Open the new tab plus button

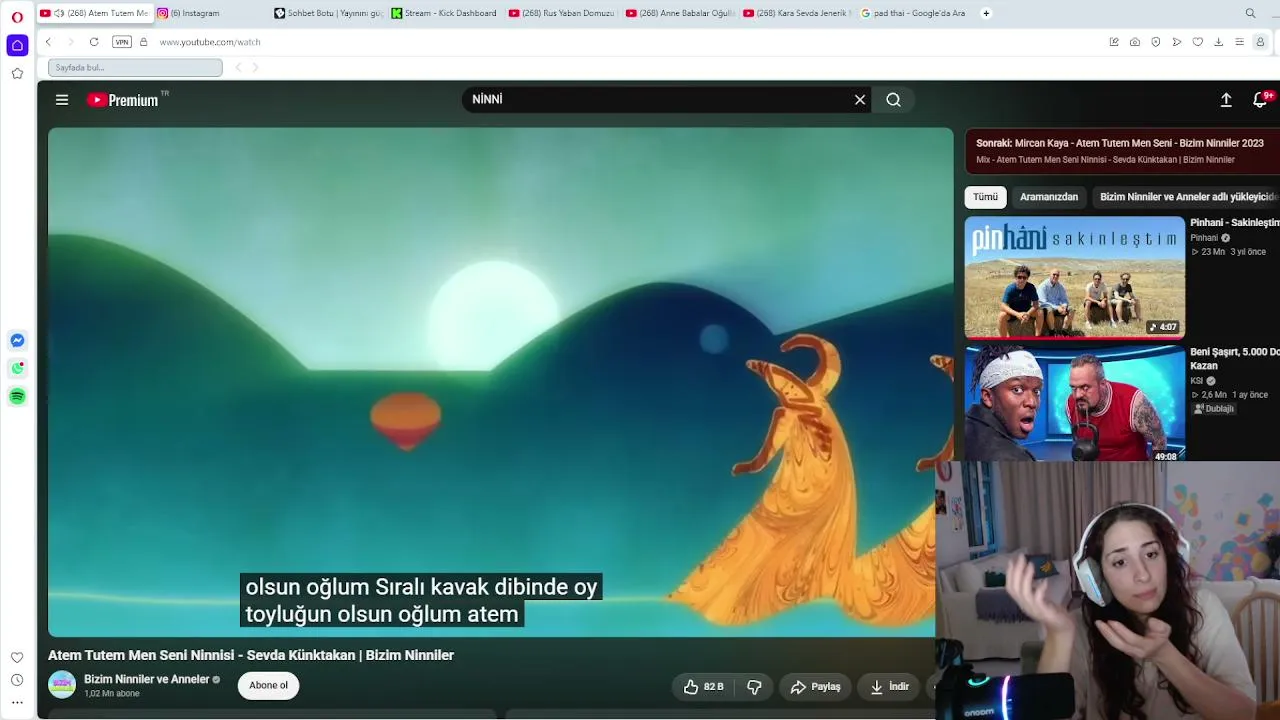click(986, 13)
